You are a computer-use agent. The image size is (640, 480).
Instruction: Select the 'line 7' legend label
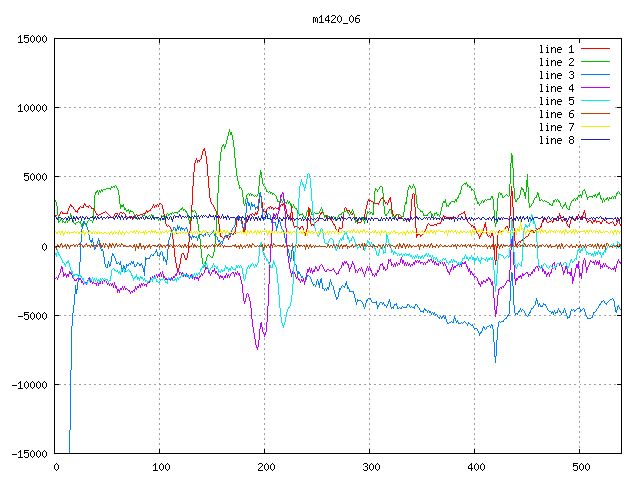(556, 127)
